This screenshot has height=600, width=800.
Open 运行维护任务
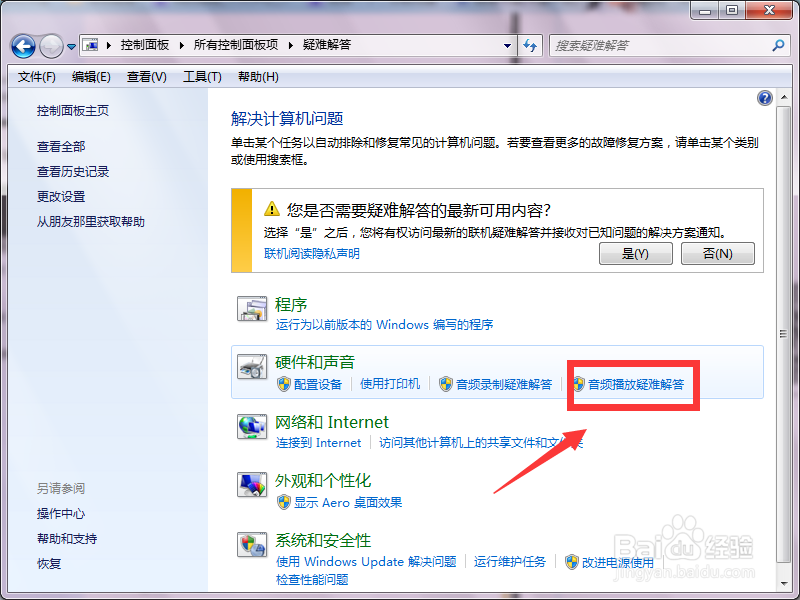point(510,562)
